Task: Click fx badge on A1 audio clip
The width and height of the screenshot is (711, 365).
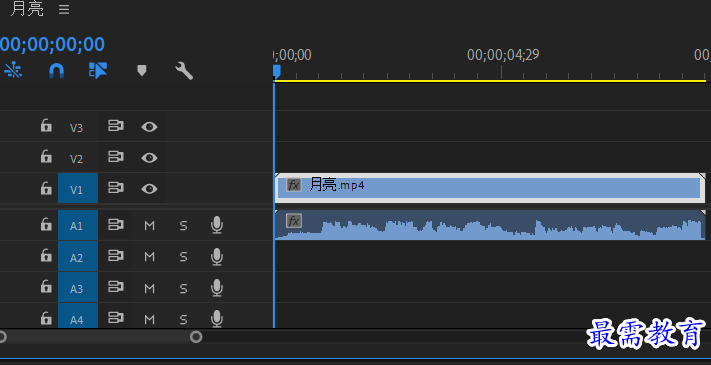Action: click(294, 221)
